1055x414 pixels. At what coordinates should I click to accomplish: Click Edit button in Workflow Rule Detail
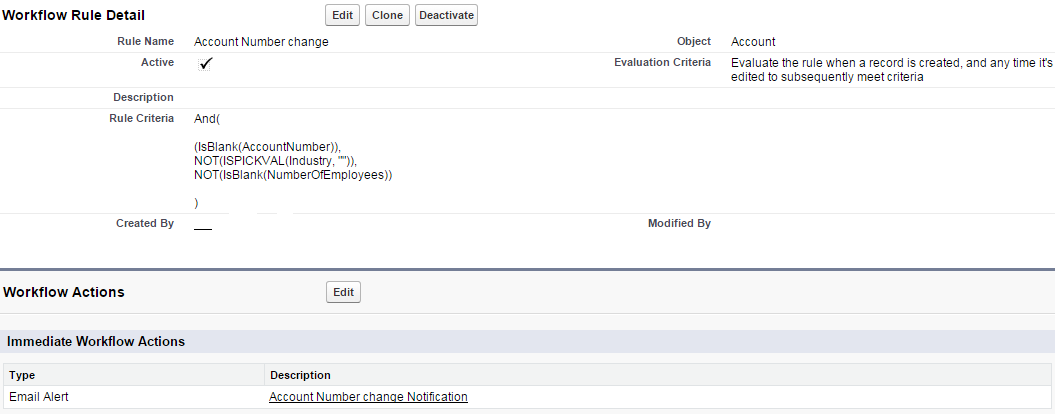point(342,15)
